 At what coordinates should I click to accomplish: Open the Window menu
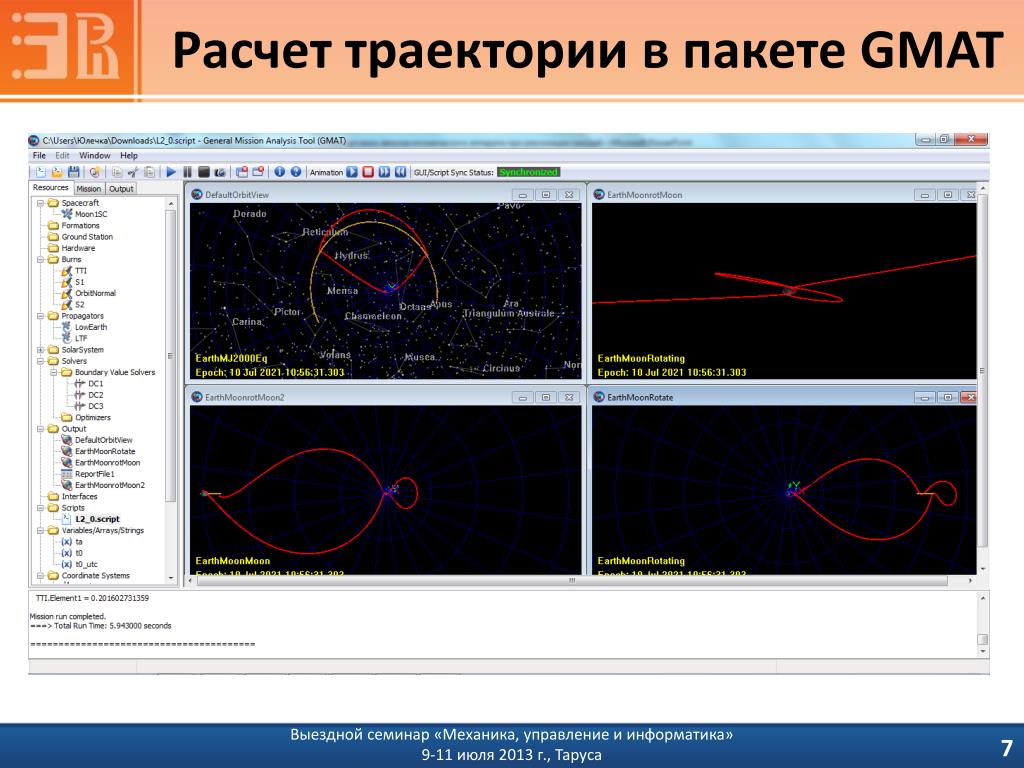95,155
